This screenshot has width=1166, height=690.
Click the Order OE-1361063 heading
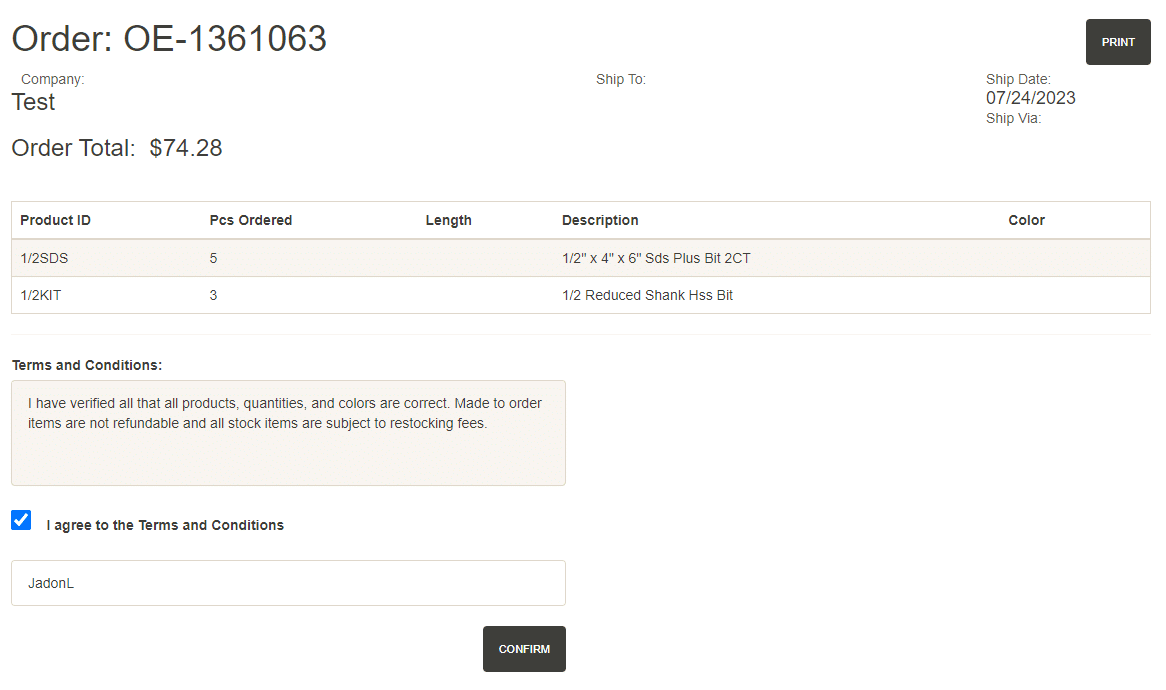[169, 39]
